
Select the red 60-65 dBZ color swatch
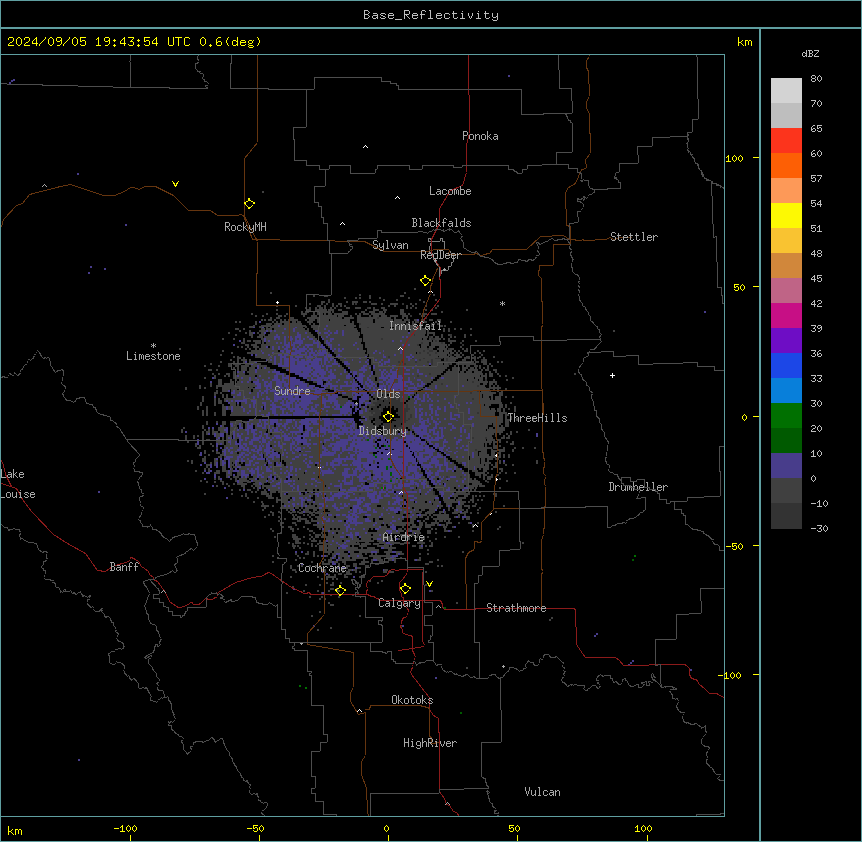[x=786, y=141]
